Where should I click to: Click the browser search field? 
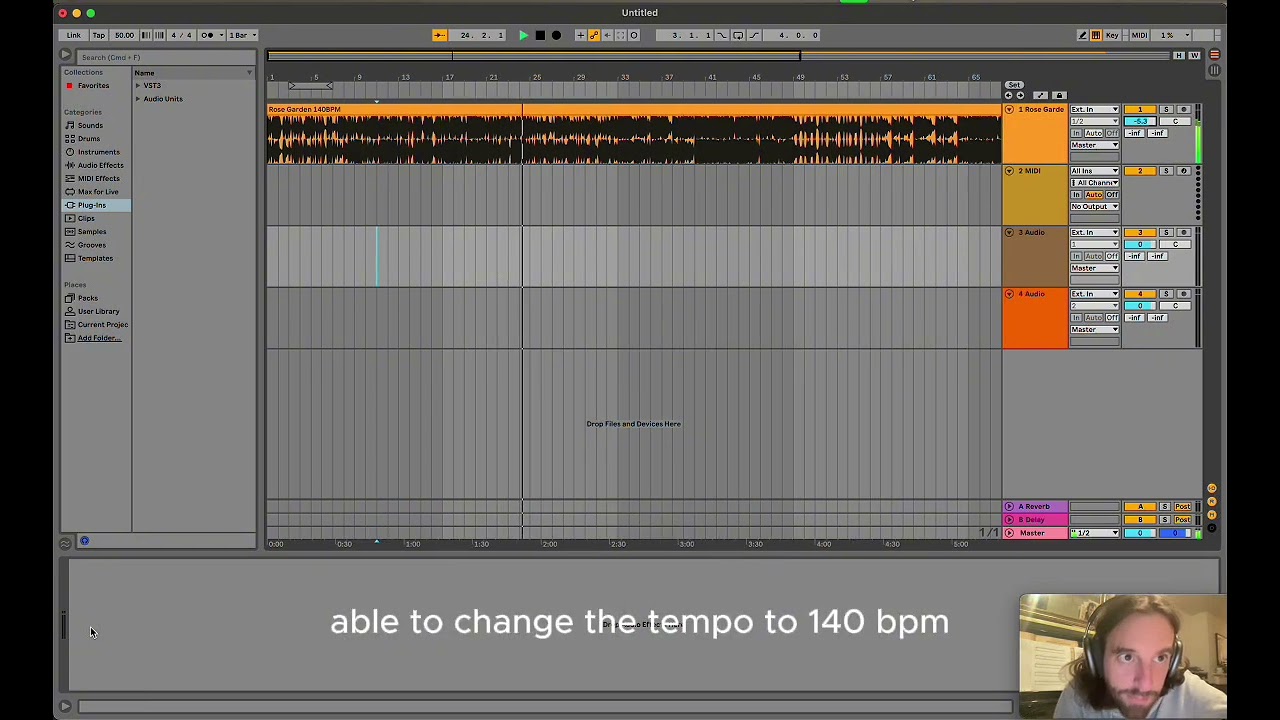click(x=165, y=57)
